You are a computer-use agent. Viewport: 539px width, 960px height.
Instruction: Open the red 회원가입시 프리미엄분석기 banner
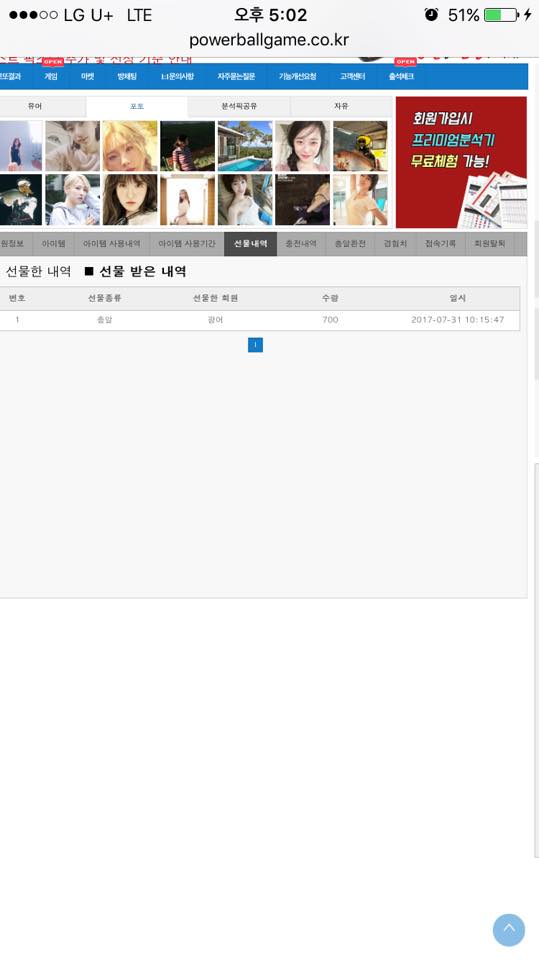click(x=461, y=162)
